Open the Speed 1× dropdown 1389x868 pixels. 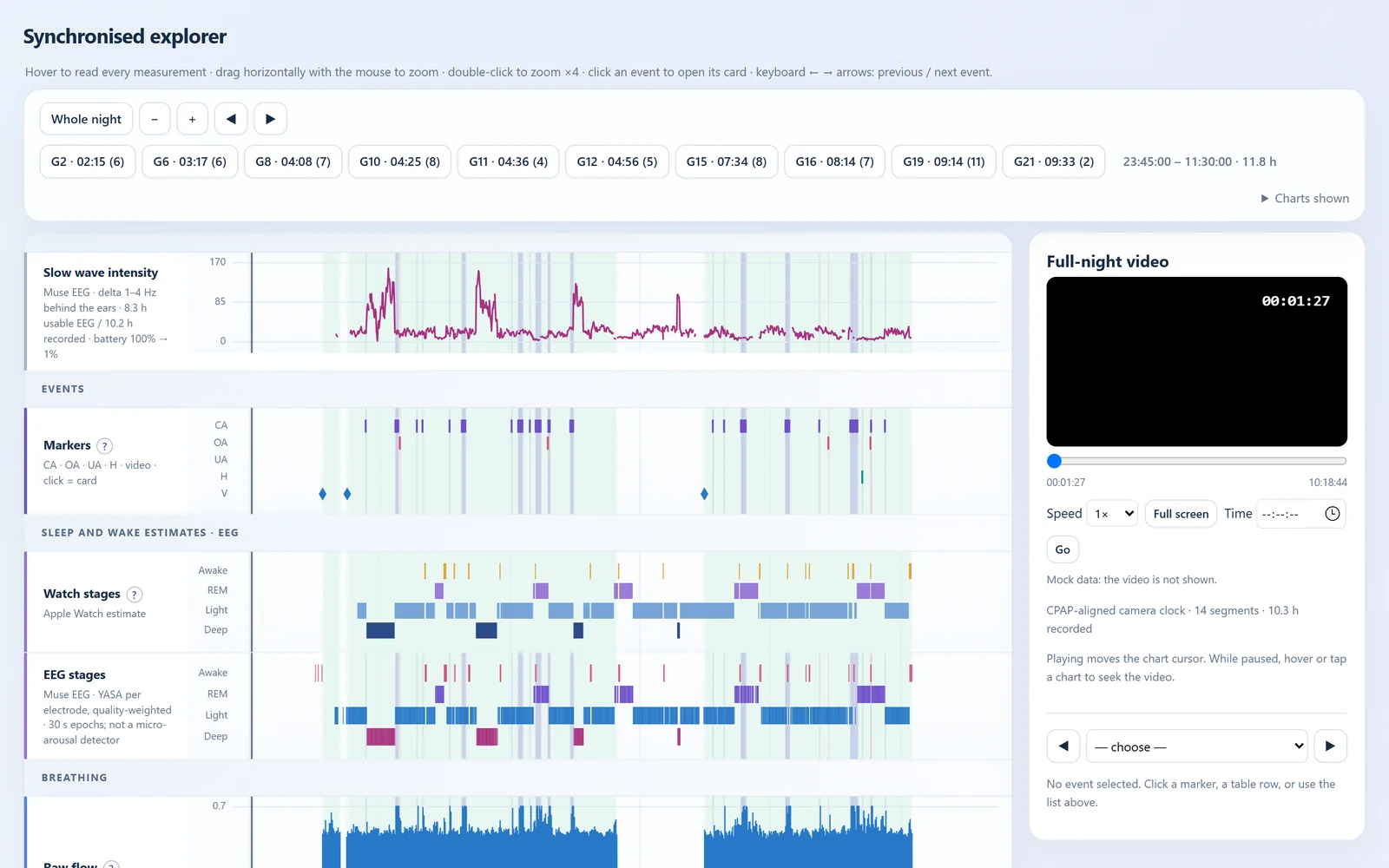(1112, 514)
